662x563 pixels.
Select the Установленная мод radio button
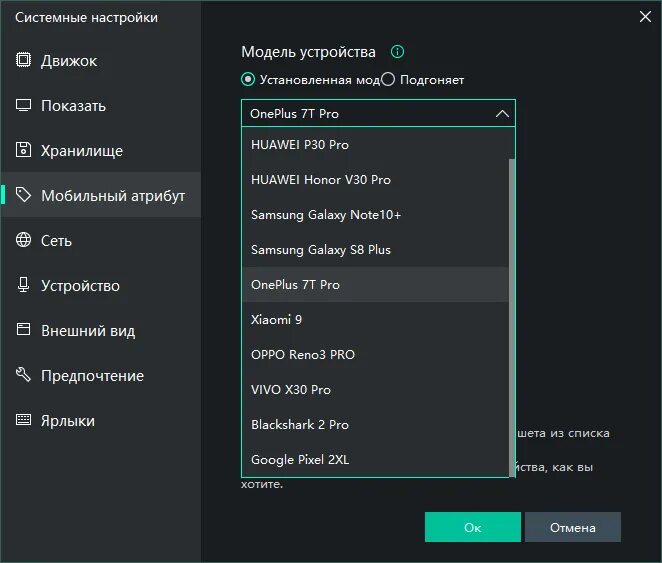point(248,79)
